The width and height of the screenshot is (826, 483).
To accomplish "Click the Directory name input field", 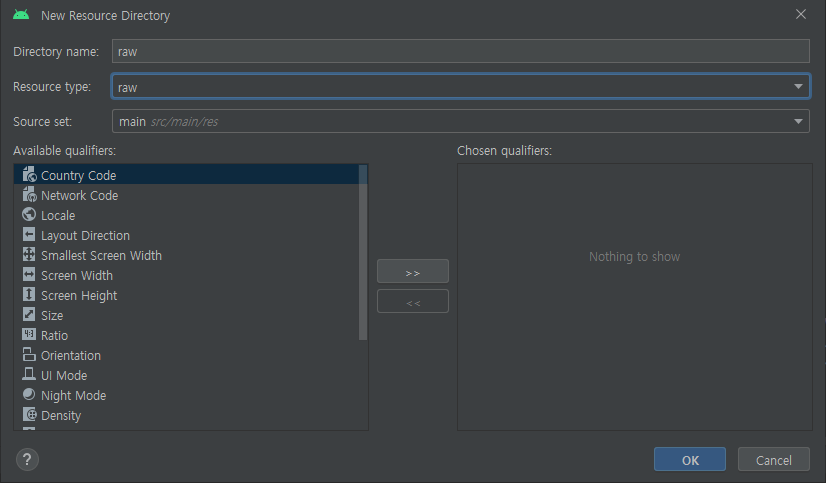I will pyautogui.click(x=461, y=51).
